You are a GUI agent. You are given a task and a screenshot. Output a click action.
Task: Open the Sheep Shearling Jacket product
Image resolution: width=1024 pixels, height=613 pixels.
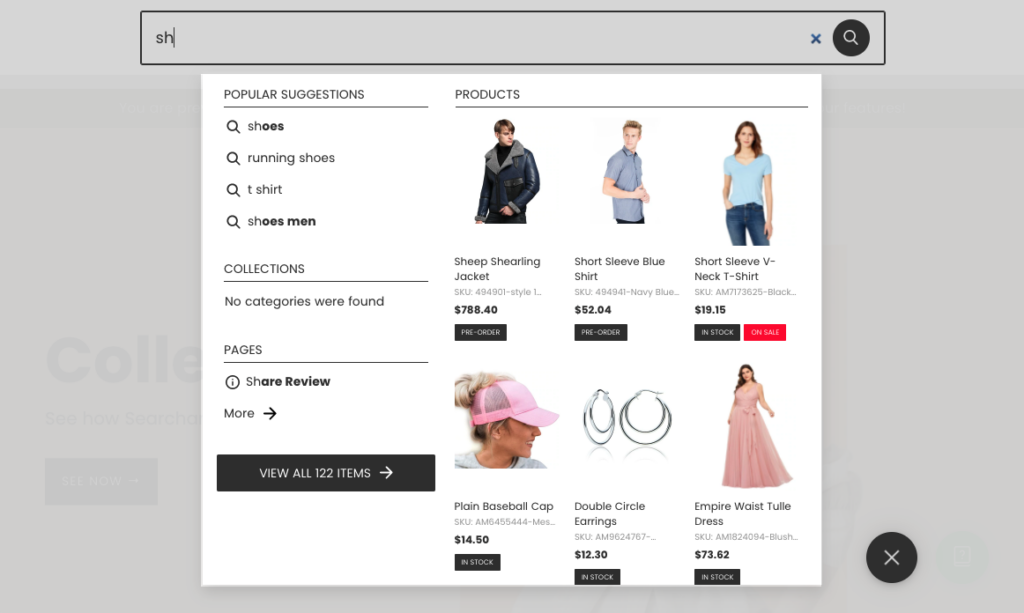click(x=505, y=170)
